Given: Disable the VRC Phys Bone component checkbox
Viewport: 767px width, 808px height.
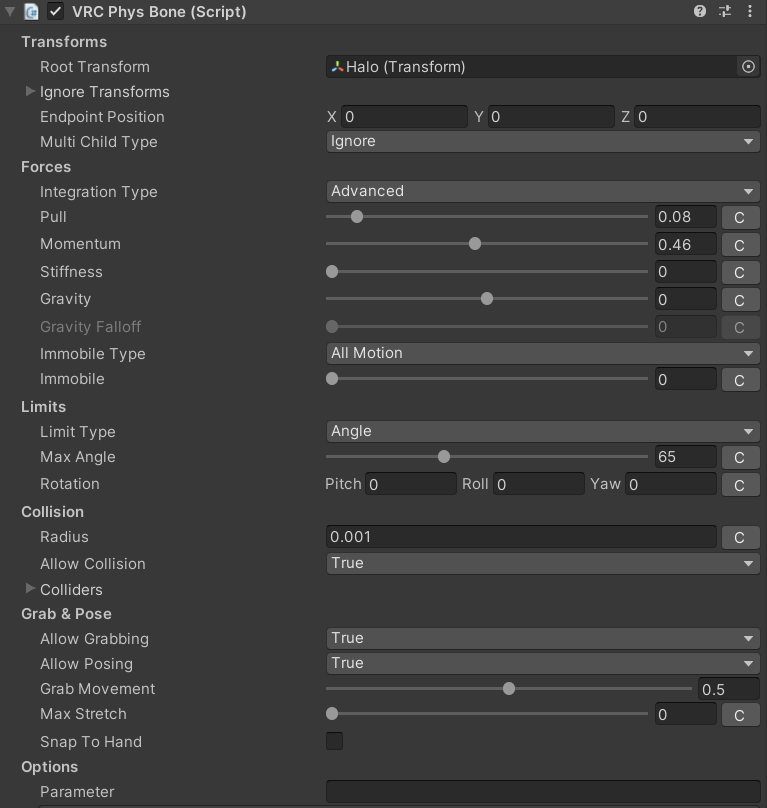Looking at the screenshot, I should click(55, 11).
